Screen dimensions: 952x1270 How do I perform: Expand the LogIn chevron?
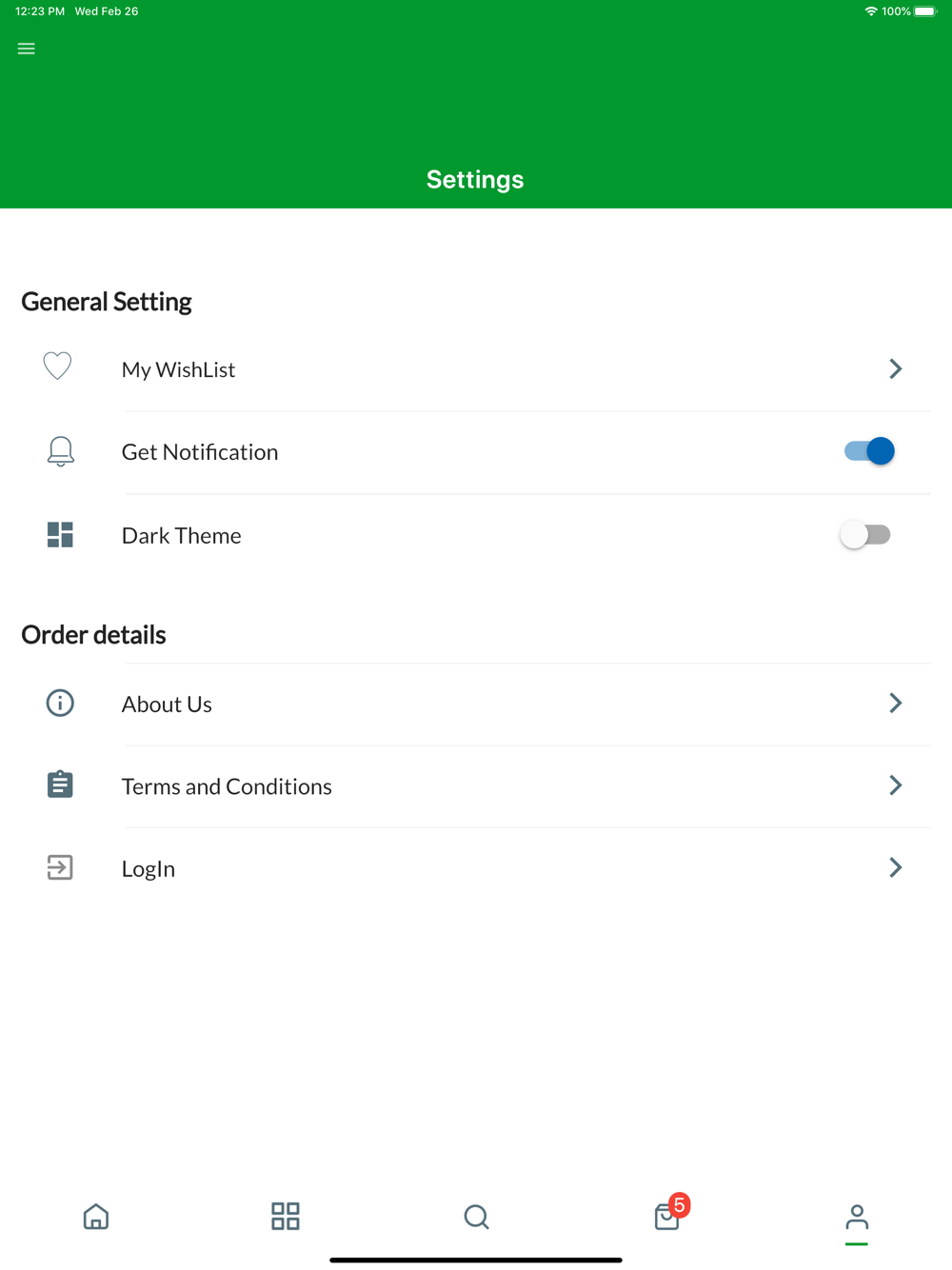pyautogui.click(x=896, y=867)
